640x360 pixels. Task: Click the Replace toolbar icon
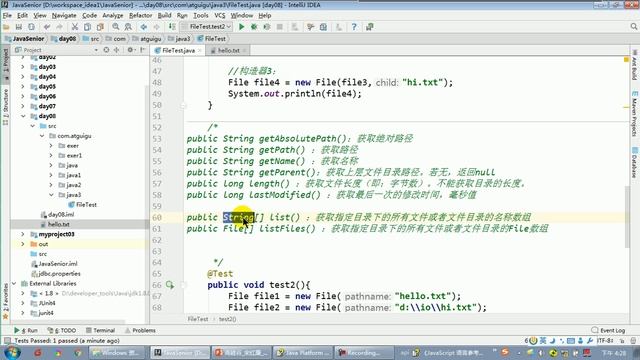(128, 27)
